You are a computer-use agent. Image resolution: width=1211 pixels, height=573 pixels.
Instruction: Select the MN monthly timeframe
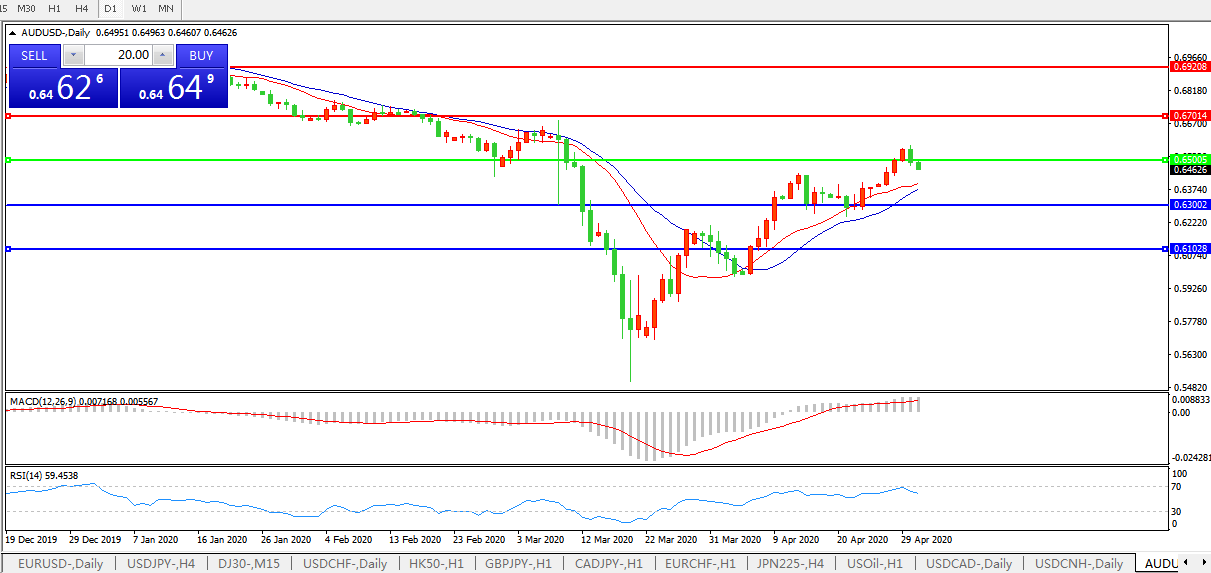(x=166, y=8)
